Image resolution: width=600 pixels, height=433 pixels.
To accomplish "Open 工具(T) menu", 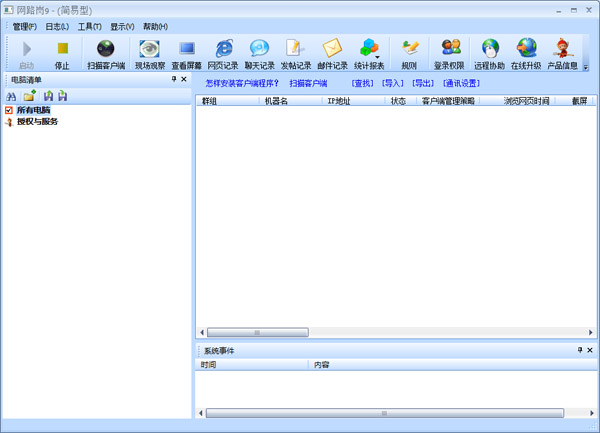I will 90,26.
